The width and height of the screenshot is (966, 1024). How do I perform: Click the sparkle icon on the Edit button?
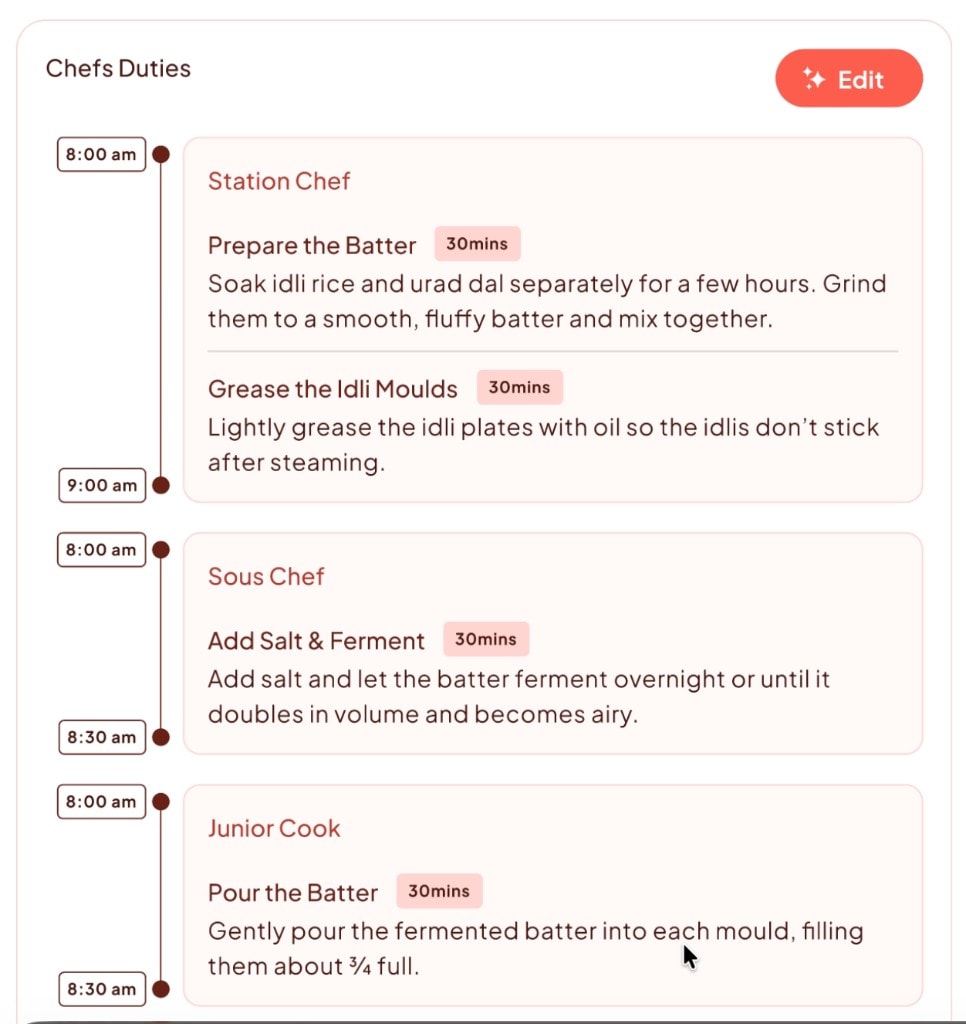(x=812, y=78)
